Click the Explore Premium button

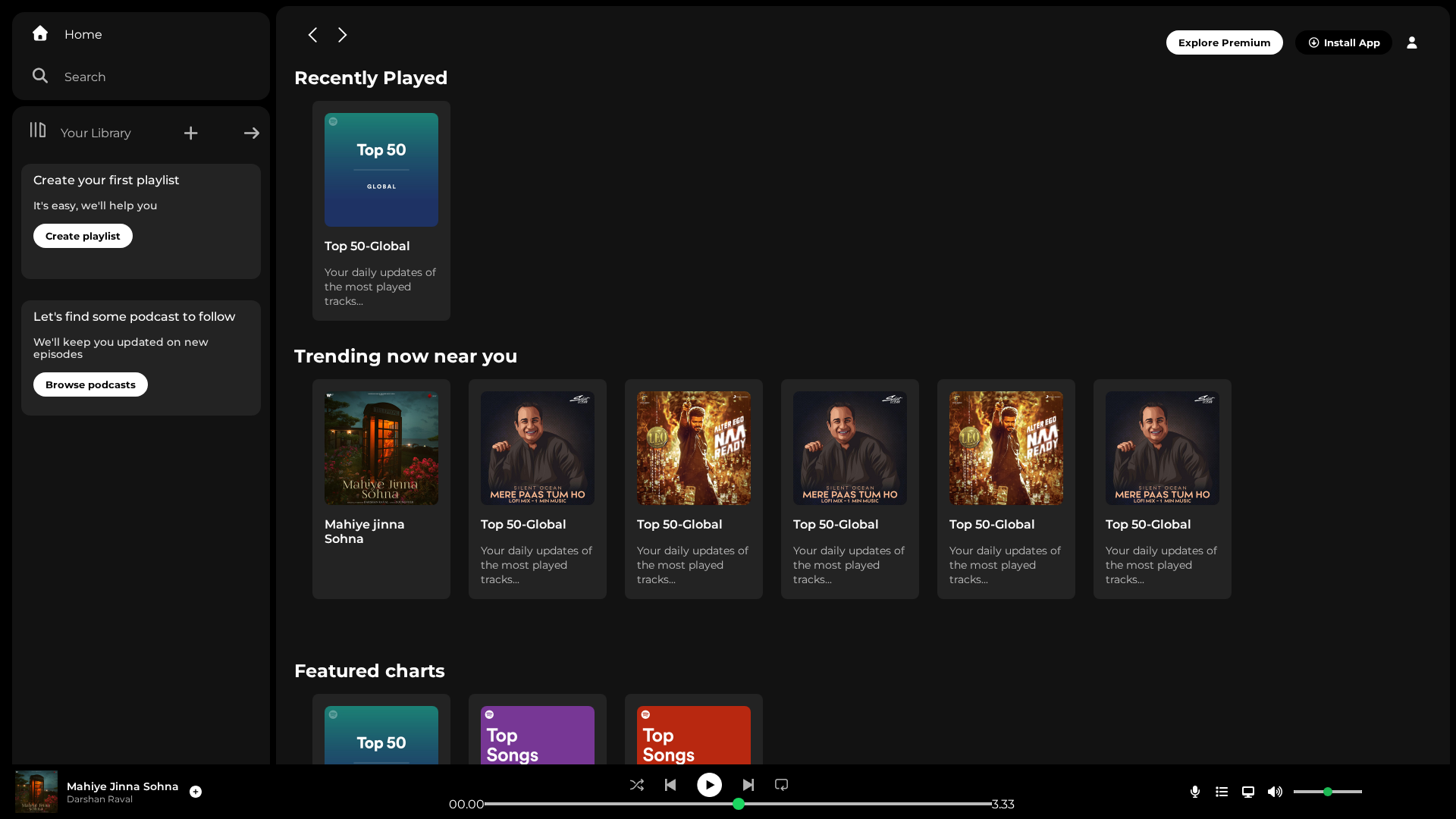1224,42
